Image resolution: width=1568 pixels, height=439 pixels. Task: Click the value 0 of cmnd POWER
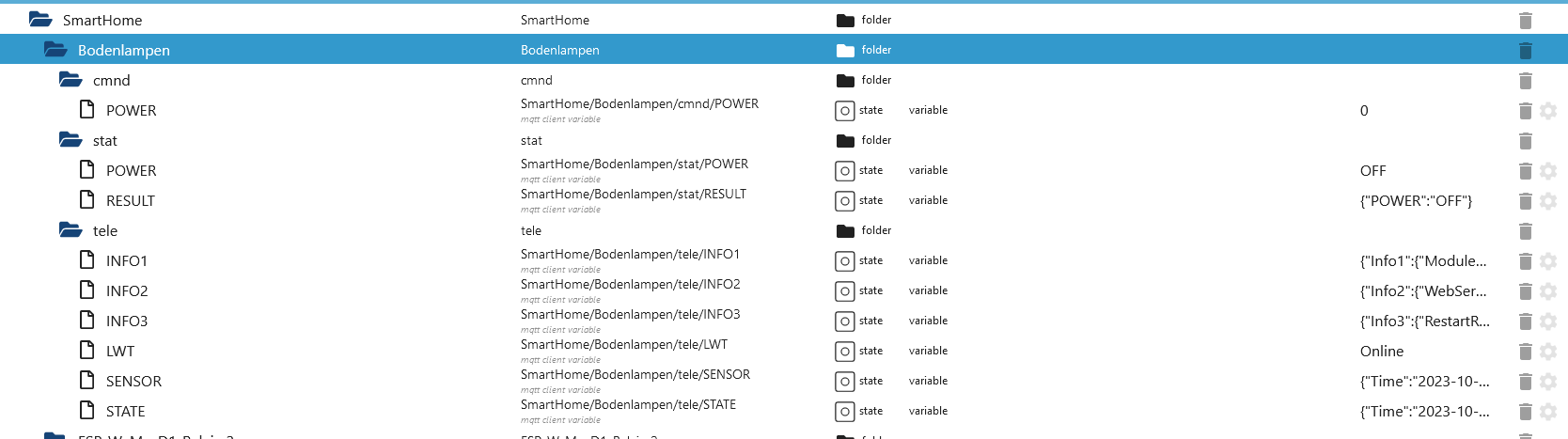click(1364, 111)
